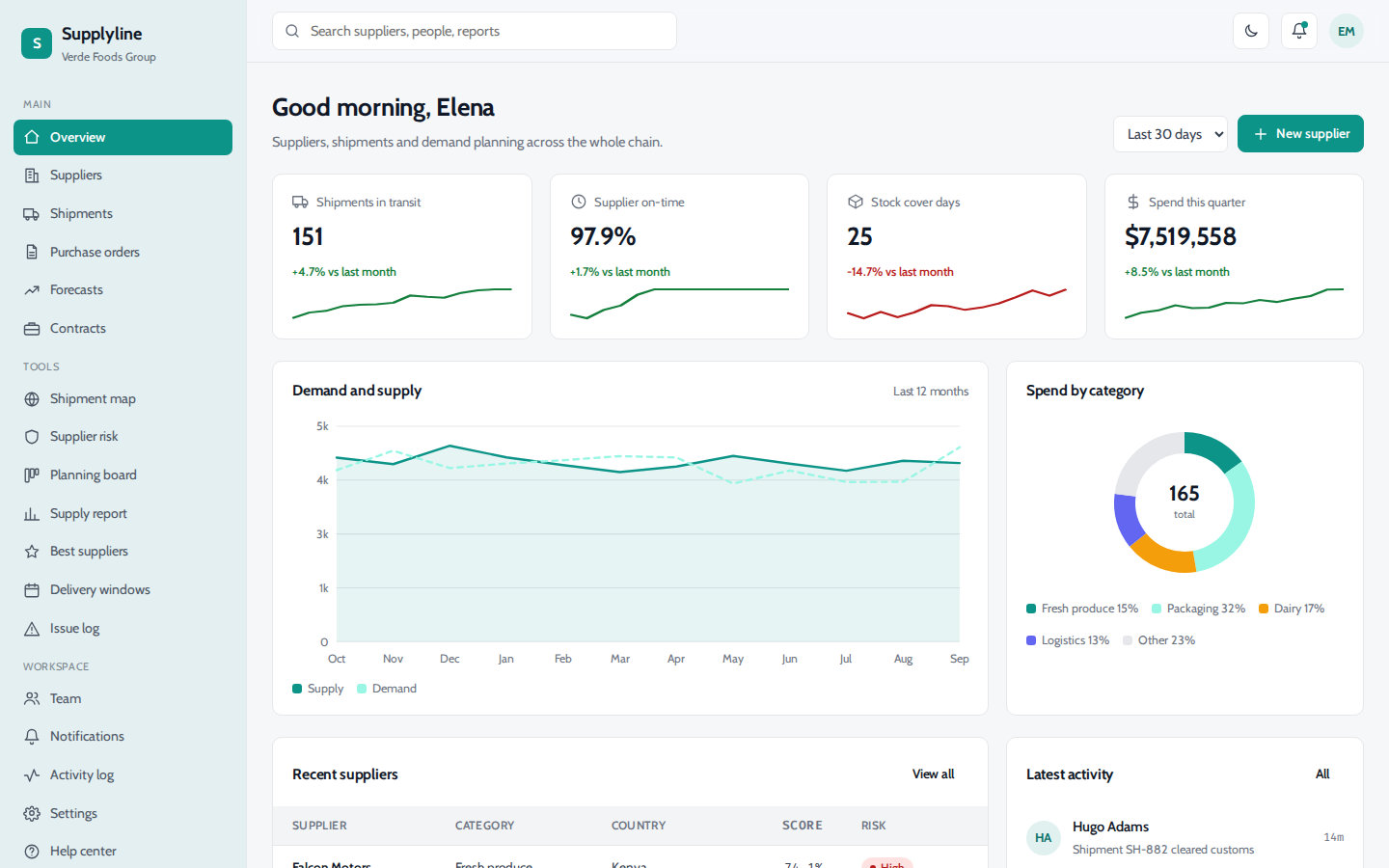The image size is (1389, 868).
Task: Open the Last 30 days dropdown
Action: pos(1170,134)
